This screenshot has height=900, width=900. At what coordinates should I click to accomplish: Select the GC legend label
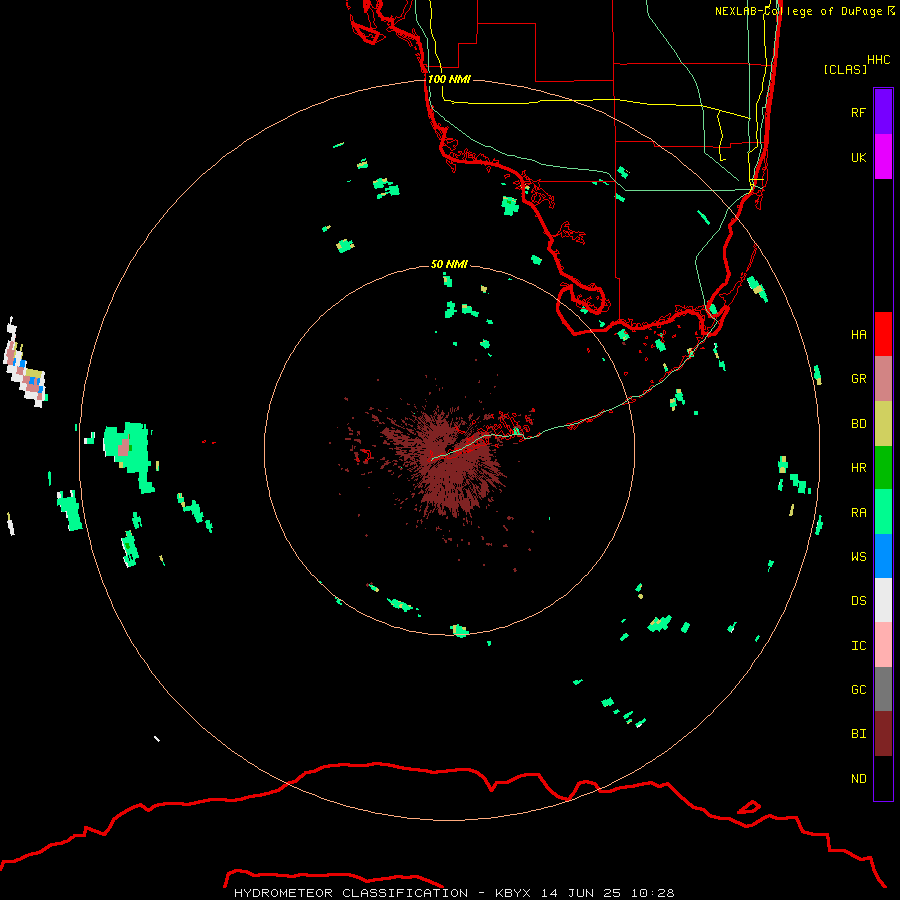[x=858, y=689]
